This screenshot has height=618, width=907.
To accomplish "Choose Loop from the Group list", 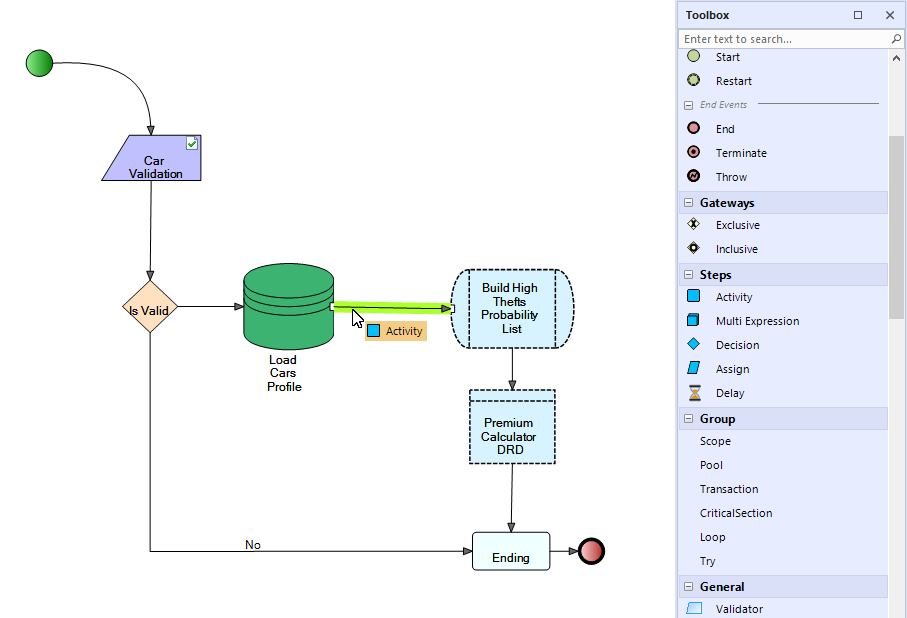I will click(712, 537).
